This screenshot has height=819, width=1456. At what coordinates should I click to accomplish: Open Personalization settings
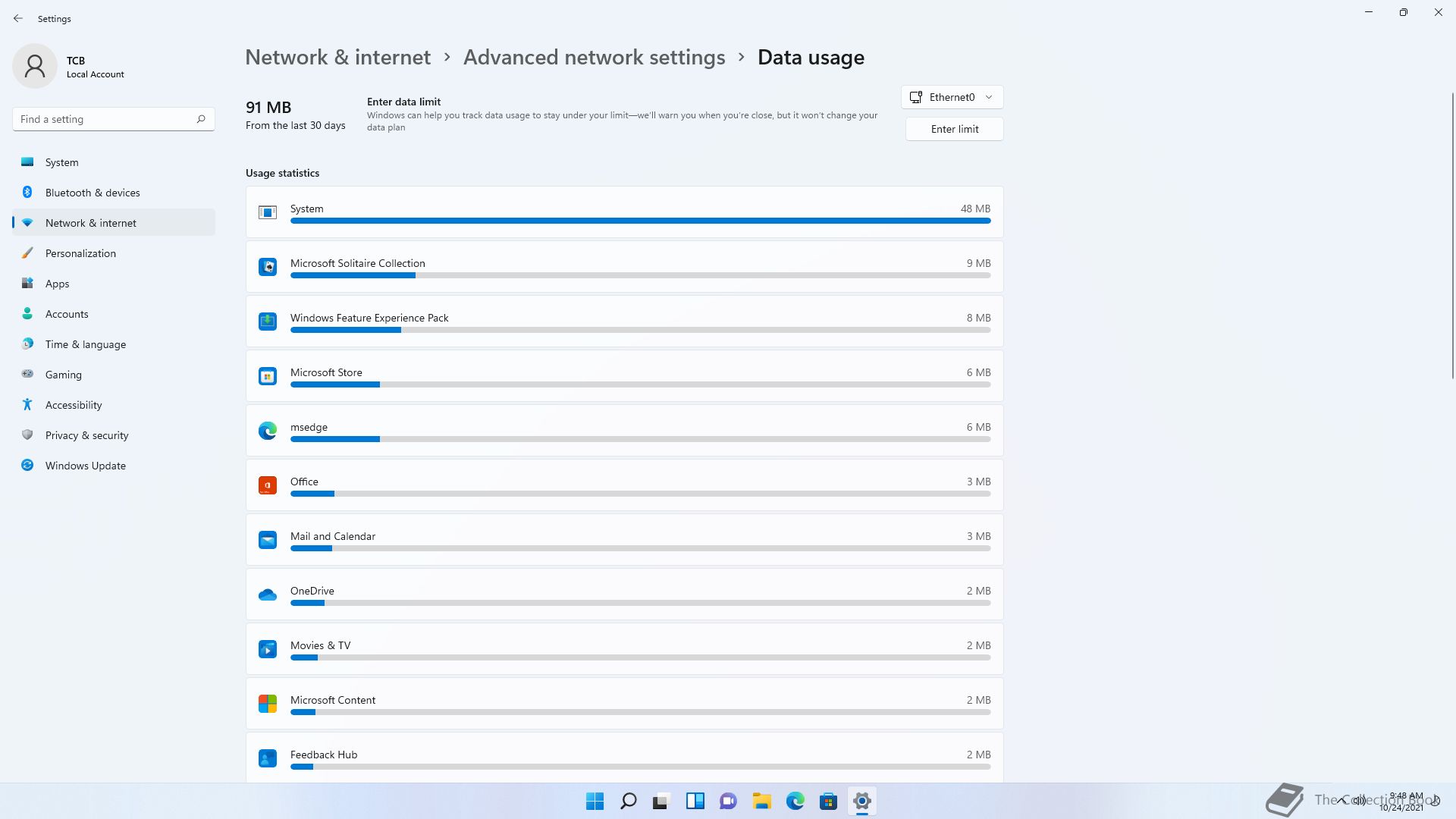tap(114, 253)
